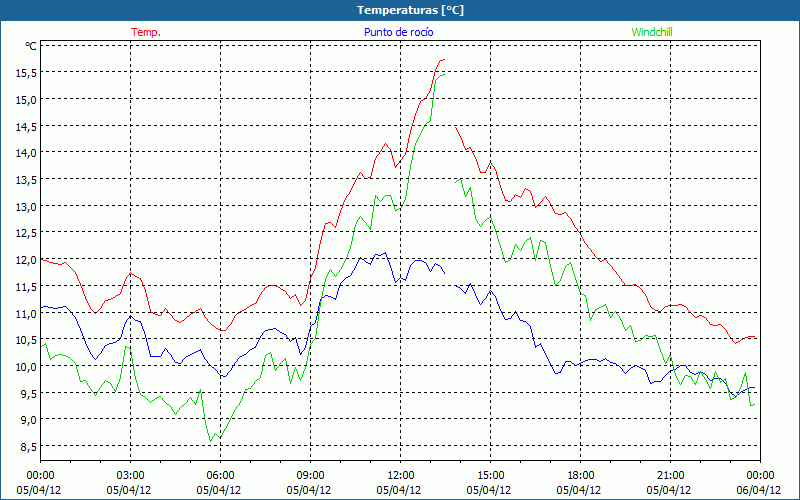Click the 11,5 y-axis value

26,287
